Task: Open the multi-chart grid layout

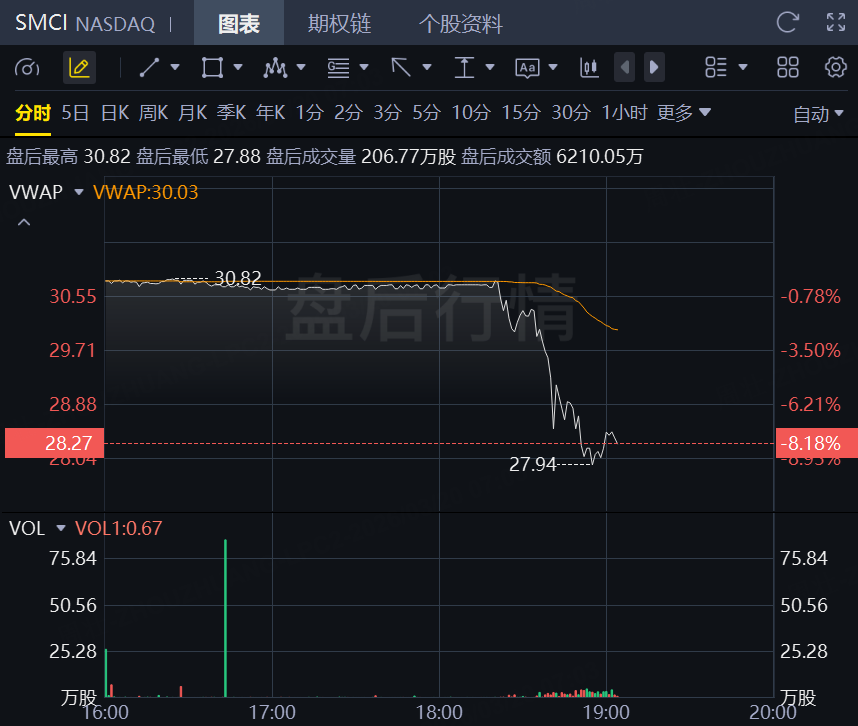Action: click(x=788, y=68)
